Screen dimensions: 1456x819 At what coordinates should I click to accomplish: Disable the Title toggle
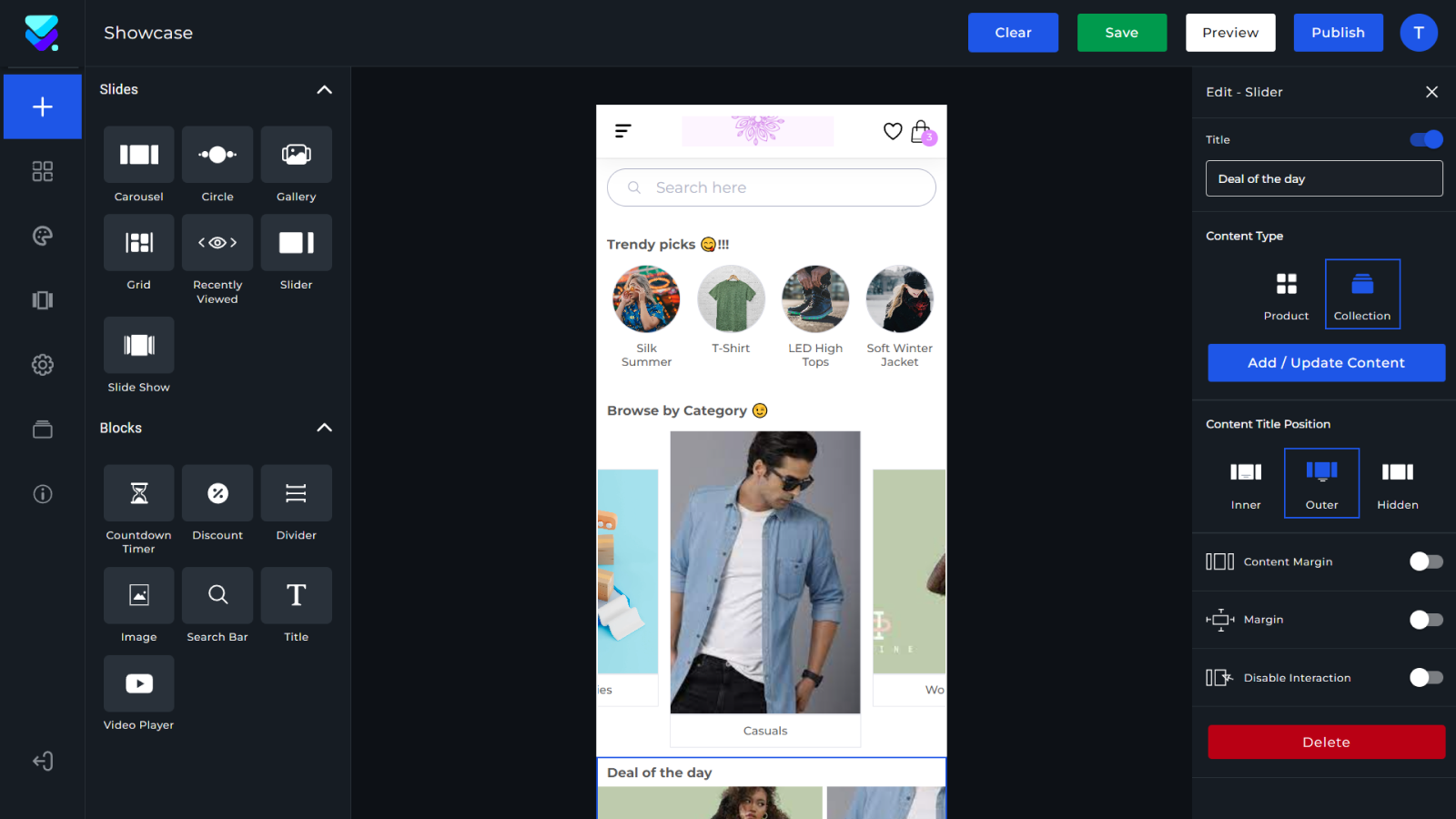[x=1423, y=139]
